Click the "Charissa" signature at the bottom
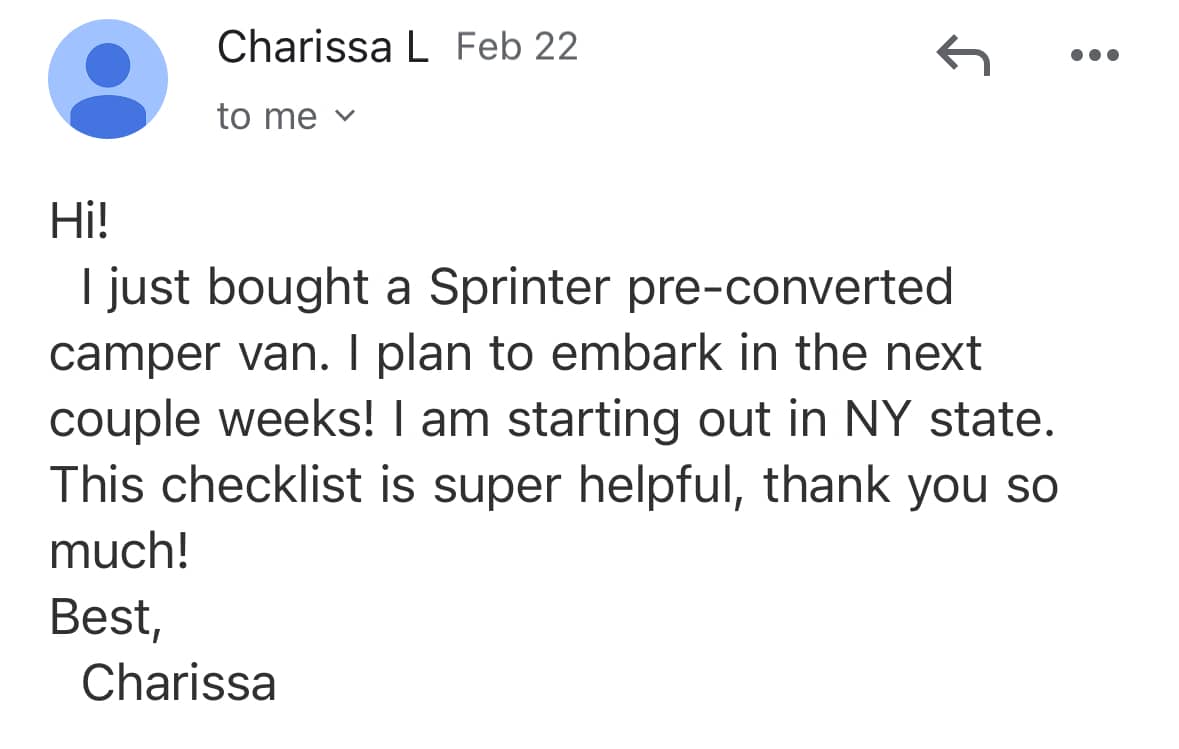This screenshot has height=749, width=1179. click(x=178, y=683)
